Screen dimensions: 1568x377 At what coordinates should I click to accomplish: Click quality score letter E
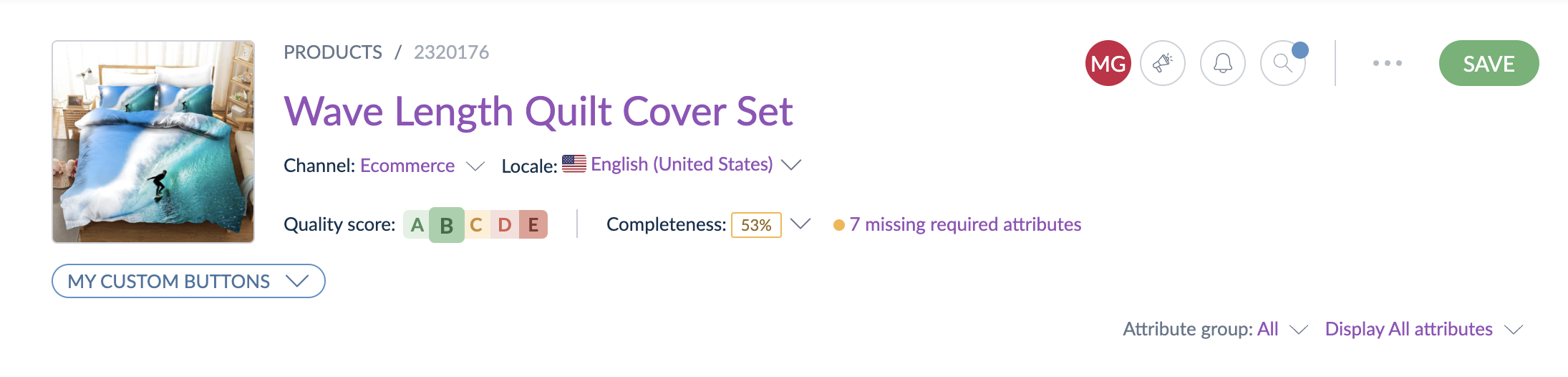point(533,225)
